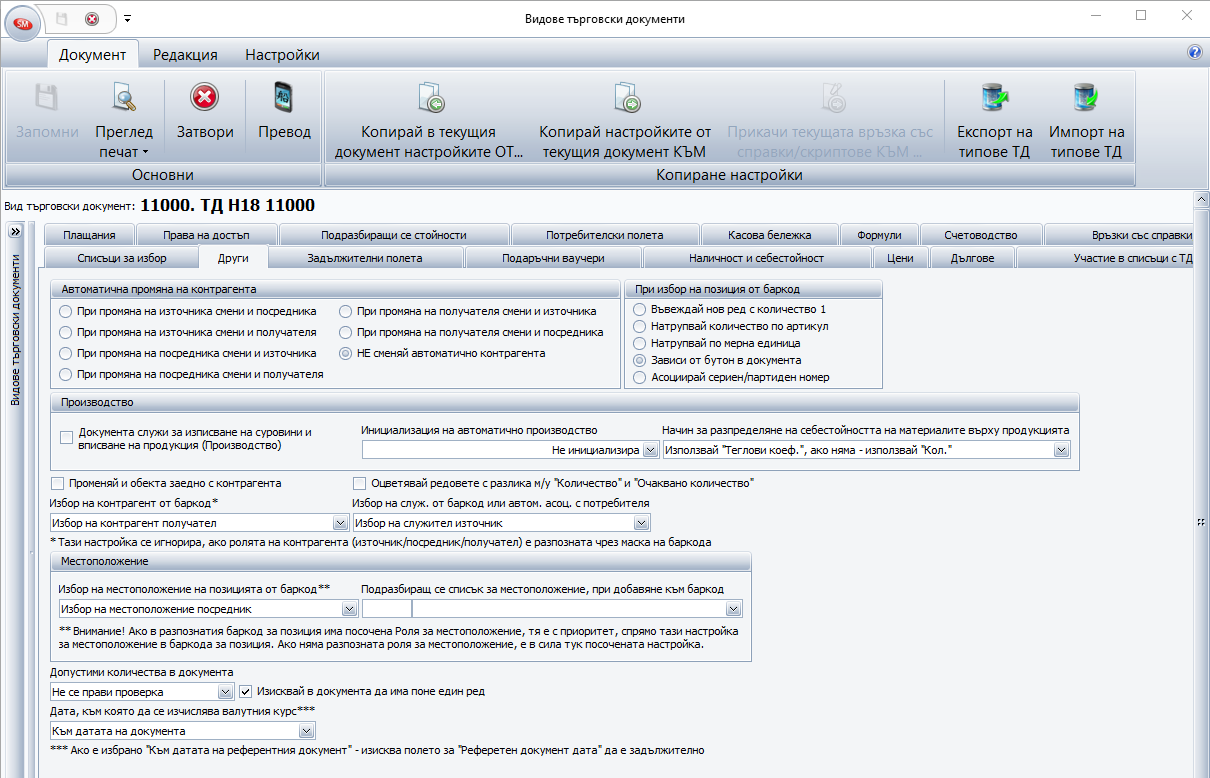
Task: Click the Превод ribbon button
Action: pyautogui.click(x=284, y=117)
